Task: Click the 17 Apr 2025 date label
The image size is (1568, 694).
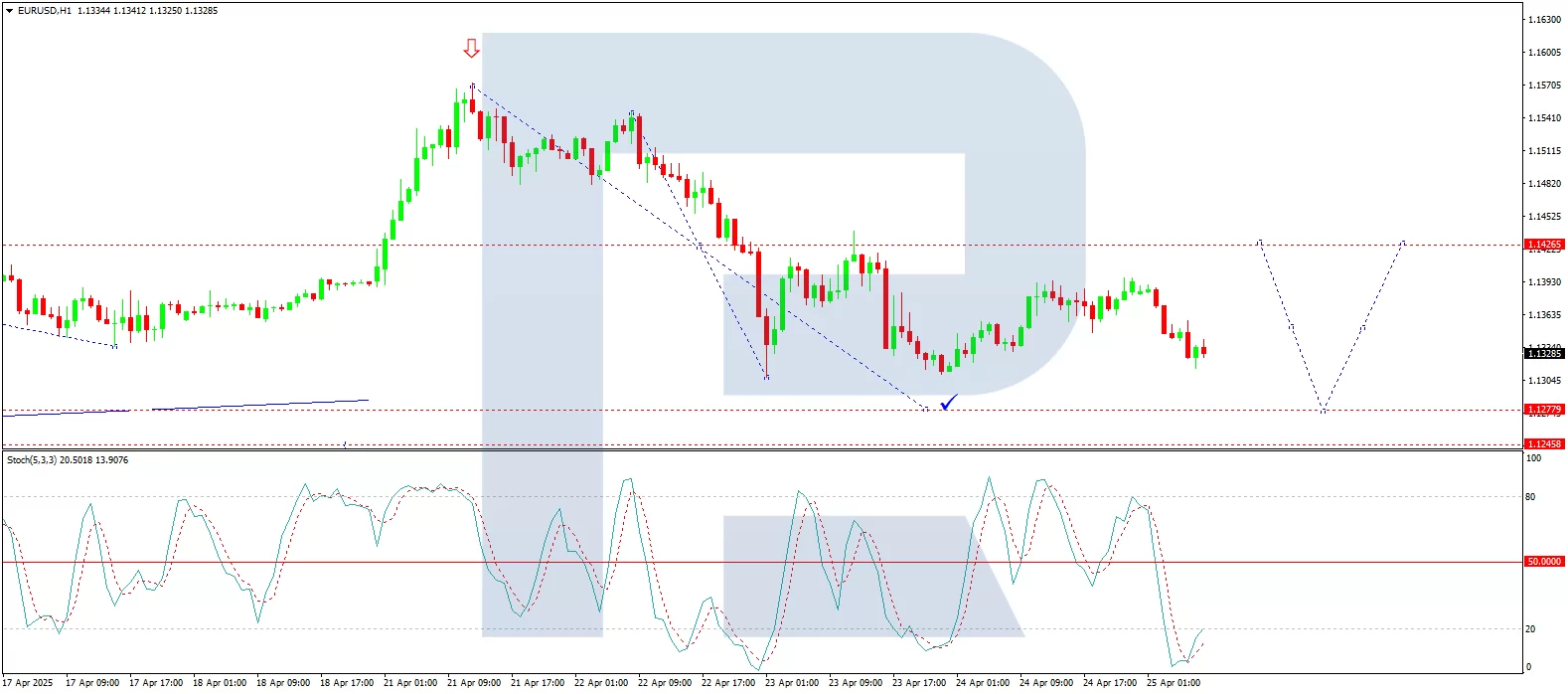Action: coord(28,683)
